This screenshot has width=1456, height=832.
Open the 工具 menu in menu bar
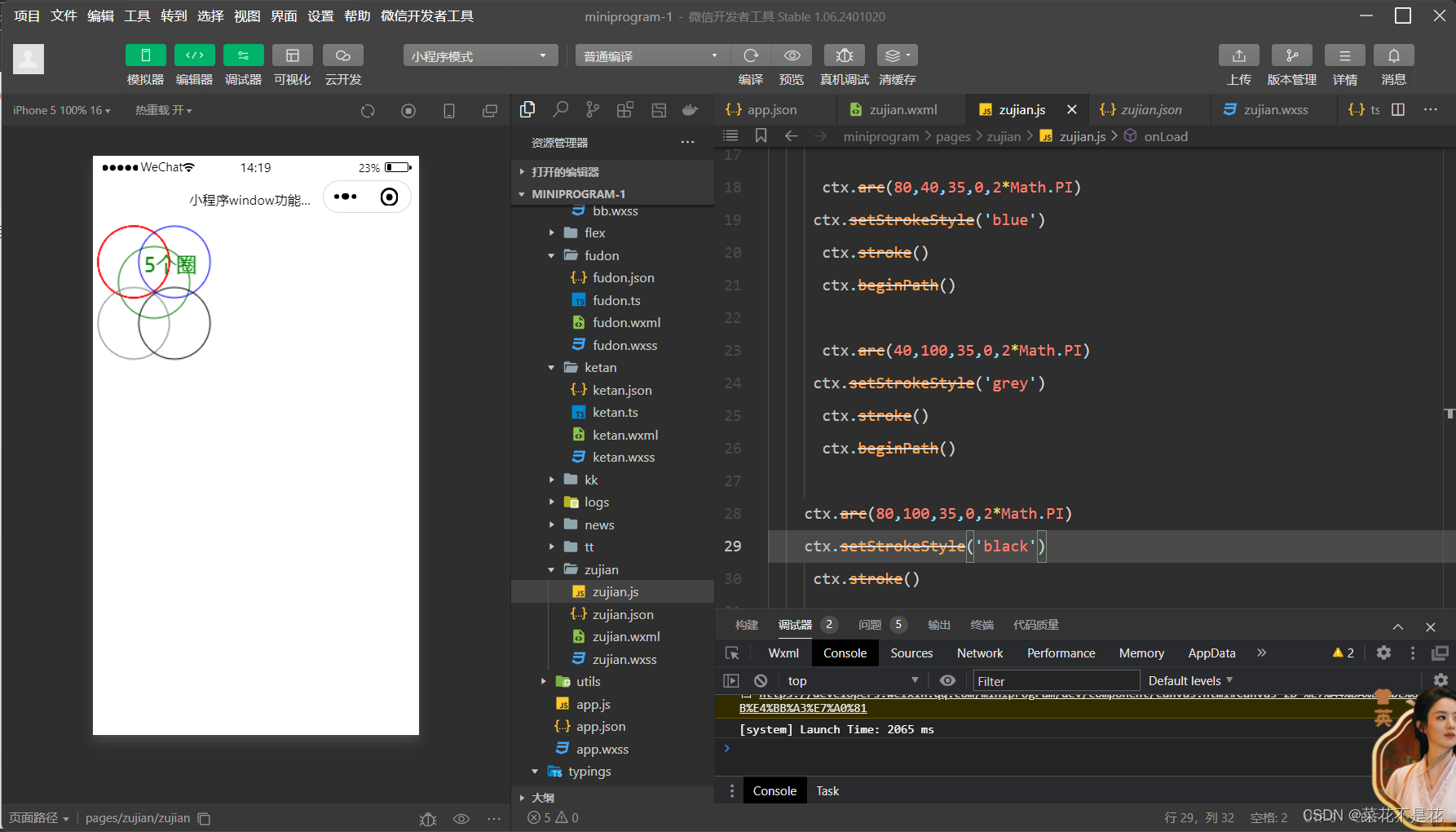pos(137,15)
